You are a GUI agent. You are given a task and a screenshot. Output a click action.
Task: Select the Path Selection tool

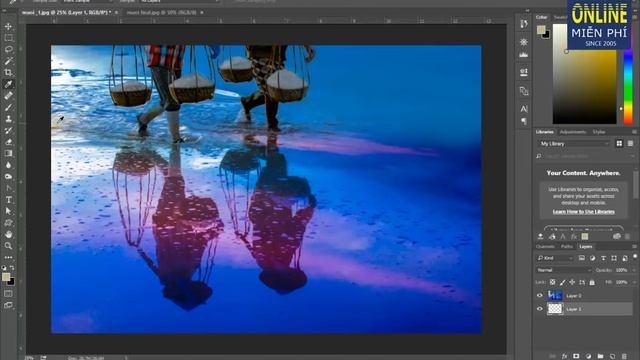point(8,211)
